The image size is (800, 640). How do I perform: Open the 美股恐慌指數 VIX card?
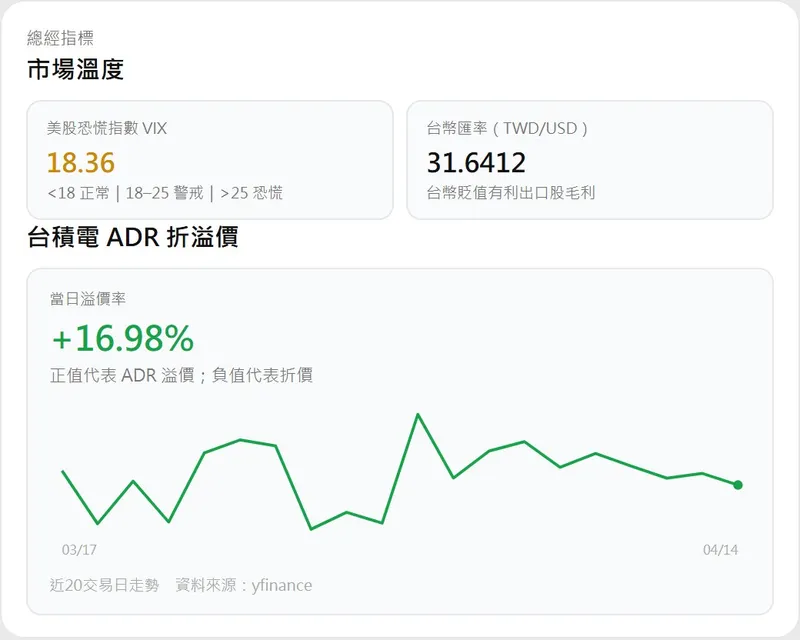click(x=210, y=160)
